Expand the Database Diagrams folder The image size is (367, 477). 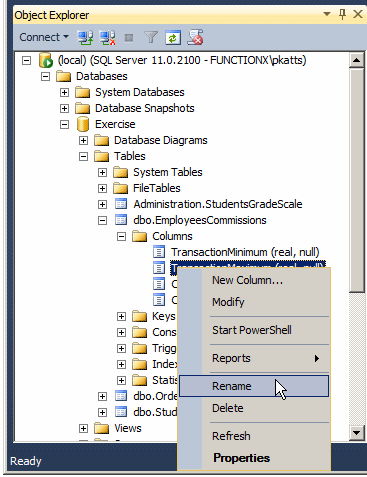pos(83,140)
